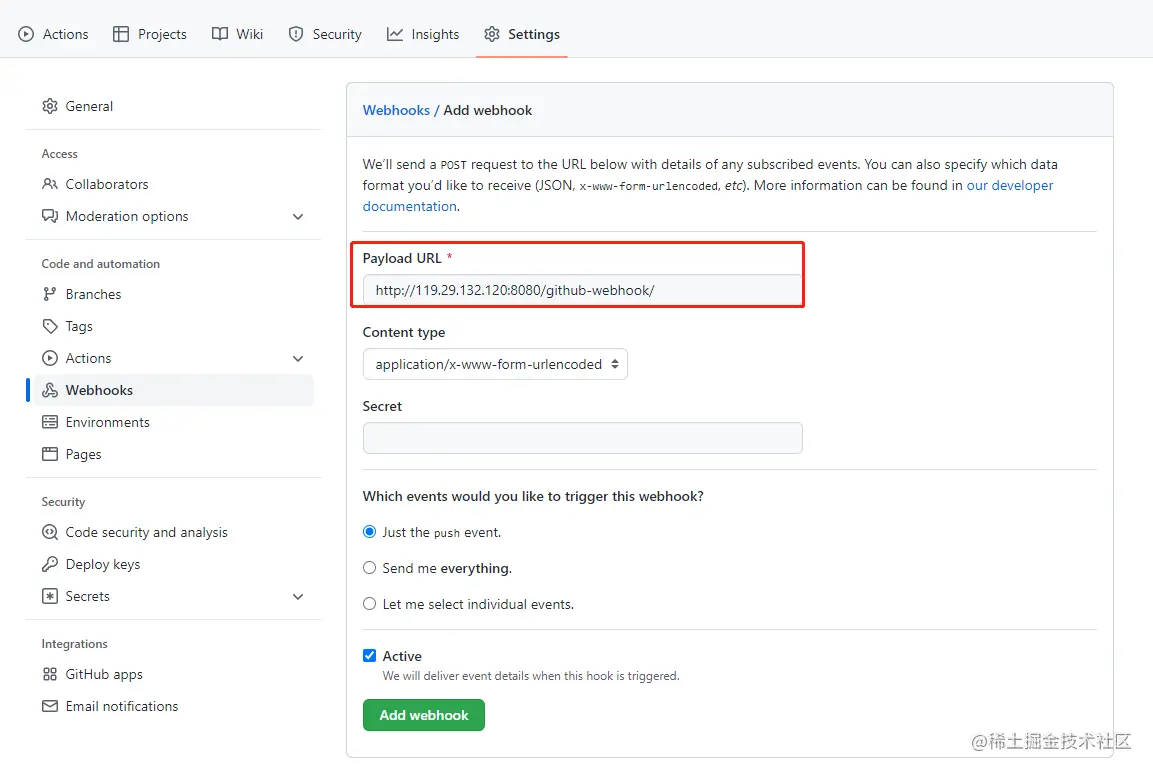
Task: Open the developer documentation link
Action: [x=1009, y=185]
